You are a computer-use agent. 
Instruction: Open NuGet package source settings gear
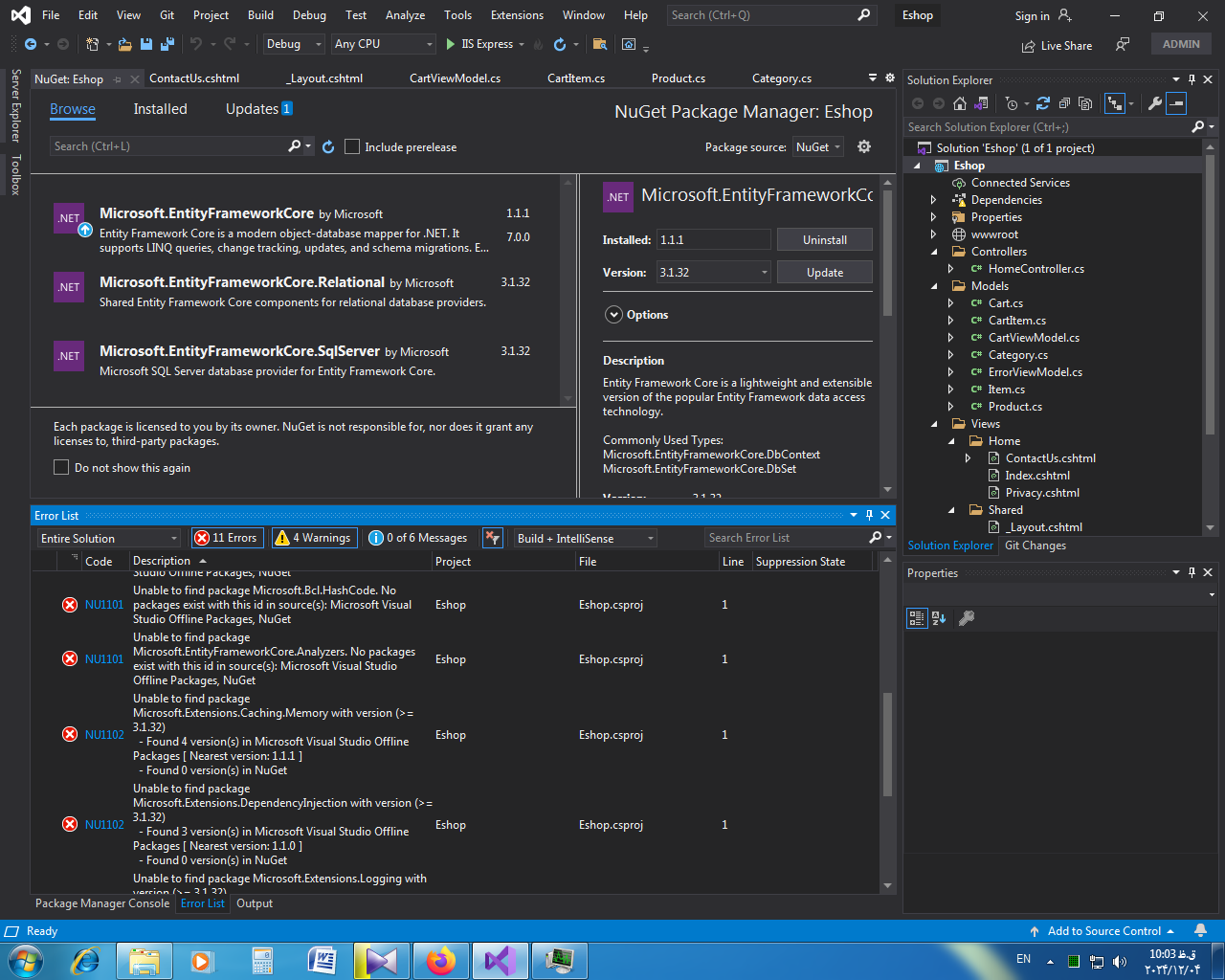click(x=863, y=146)
